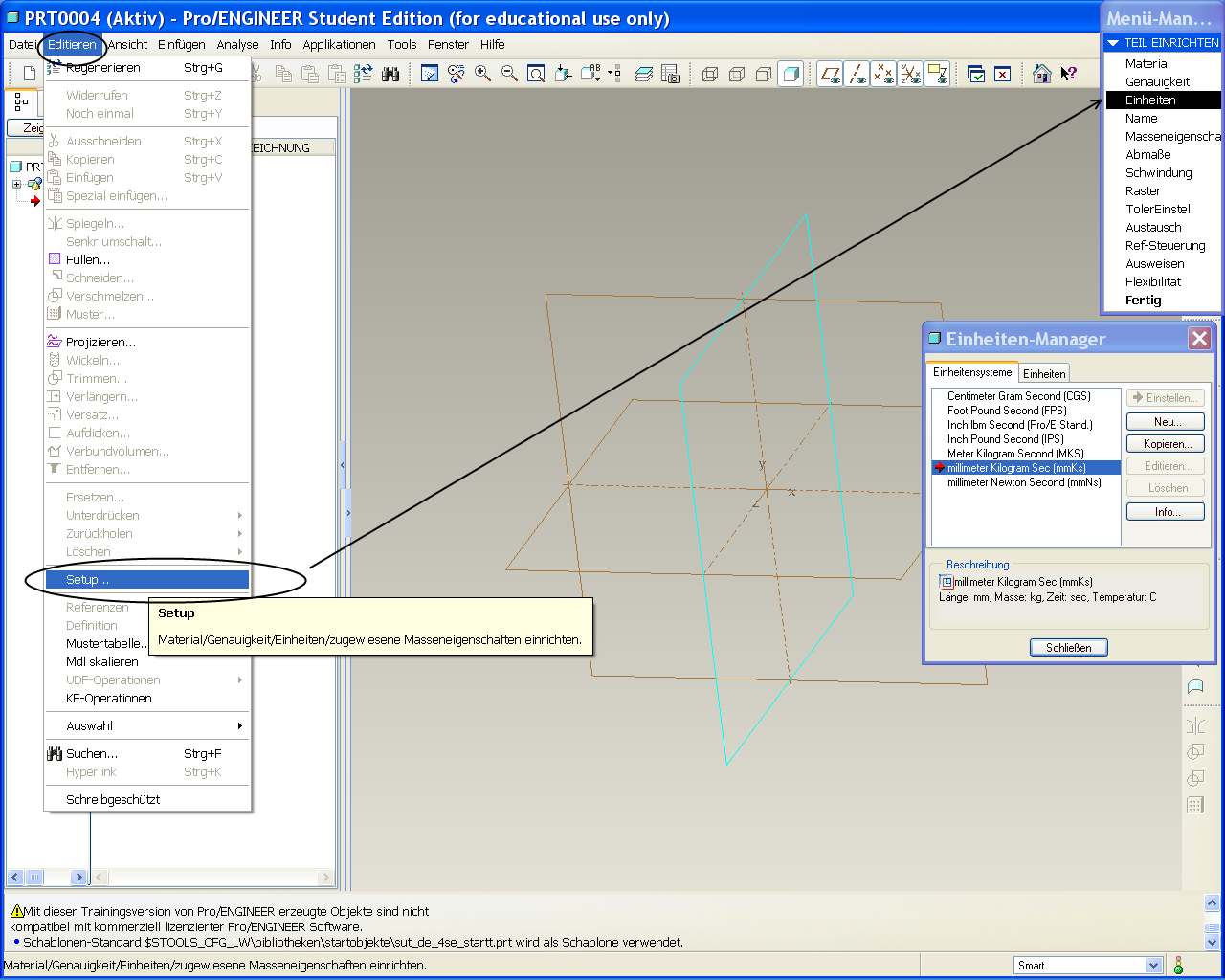Click the Reorient view toolbar icon
The height and width of the screenshot is (980, 1225).
[x=564, y=74]
